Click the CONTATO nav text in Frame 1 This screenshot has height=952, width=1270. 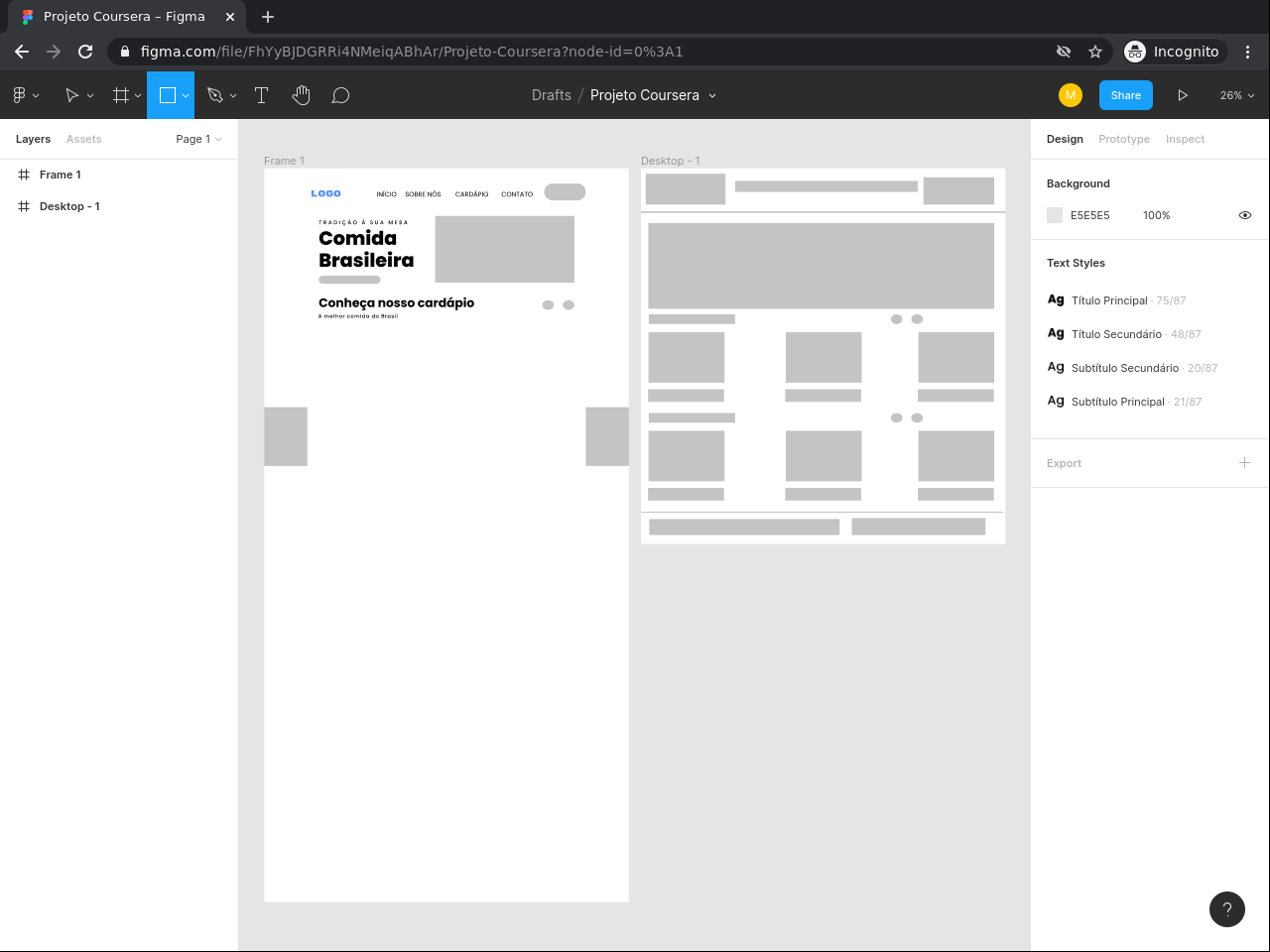click(x=517, y=194)
